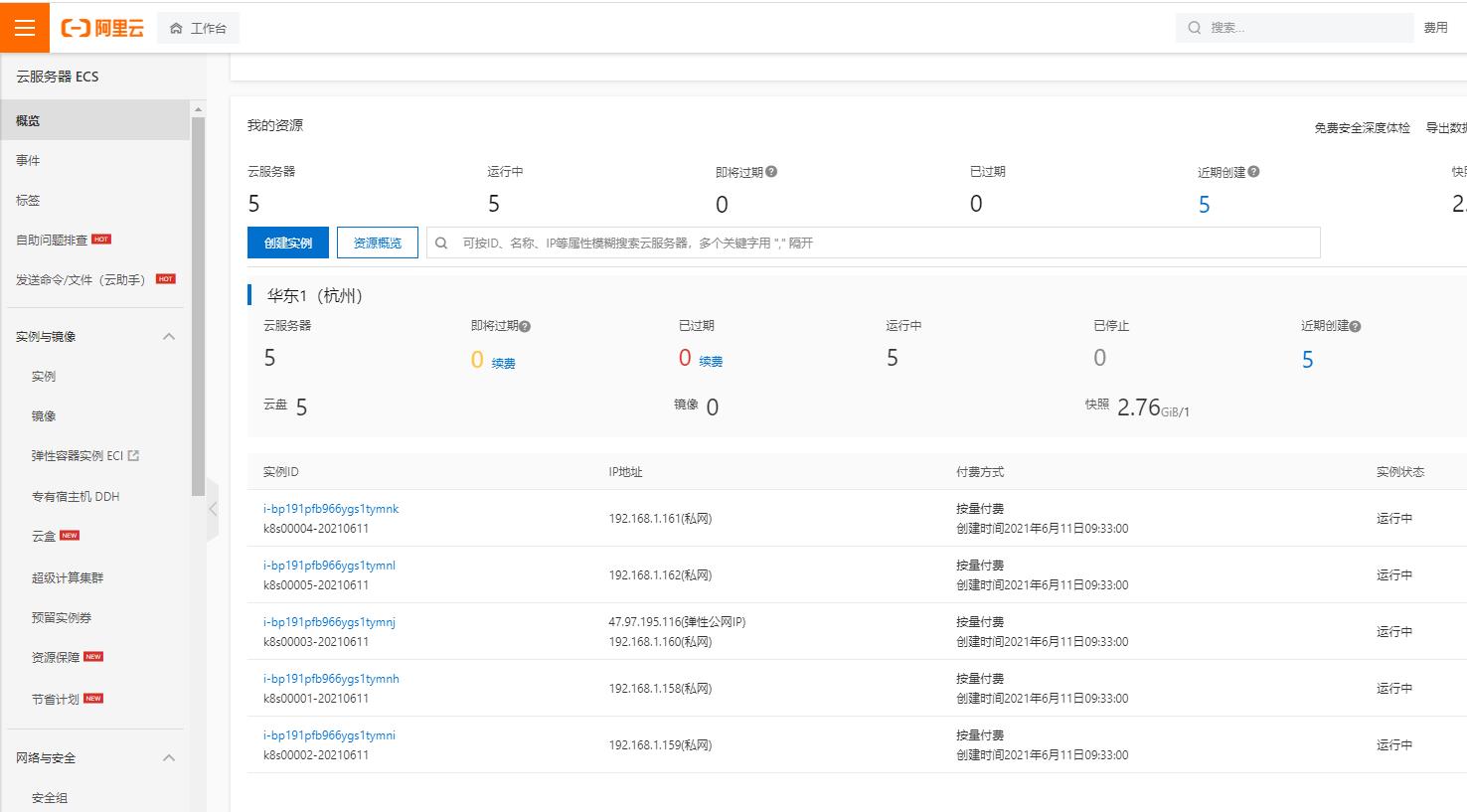Open 预留实例券 in the sidebar
1467x812 pixels.
pos(62,617)
